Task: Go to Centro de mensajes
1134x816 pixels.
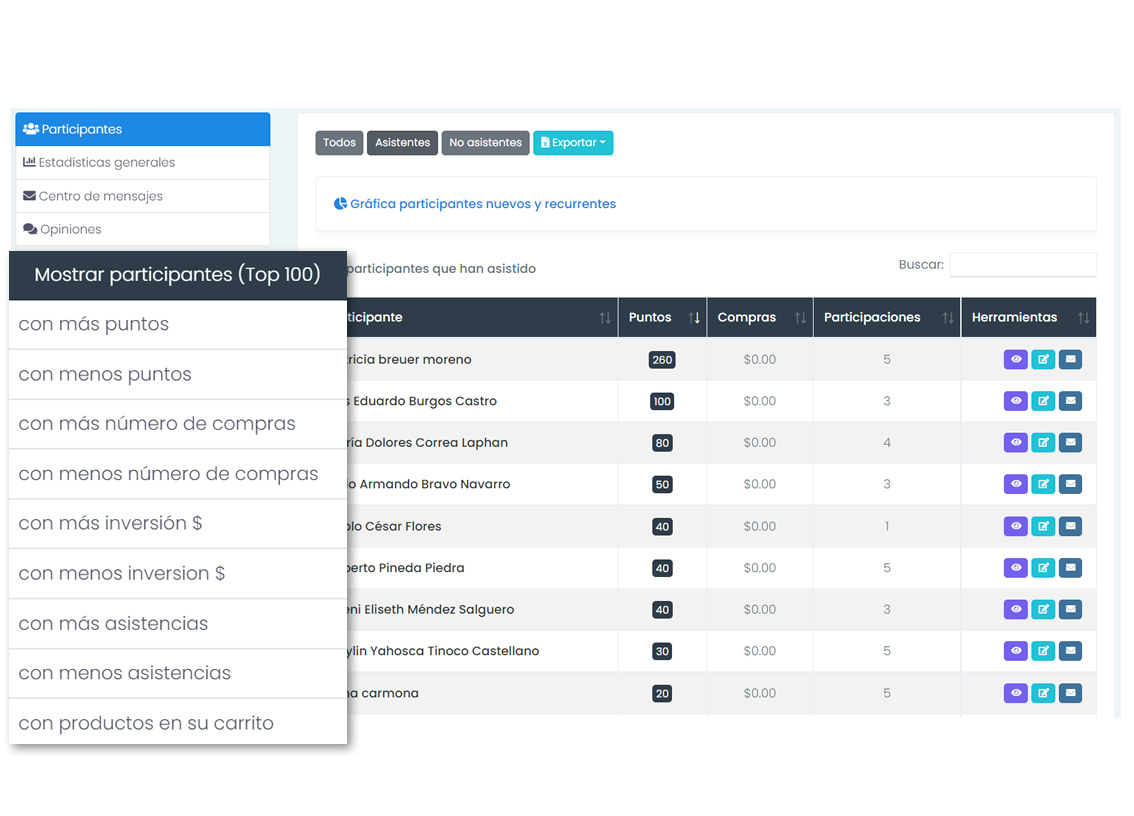Action: [x=100, y=196]
